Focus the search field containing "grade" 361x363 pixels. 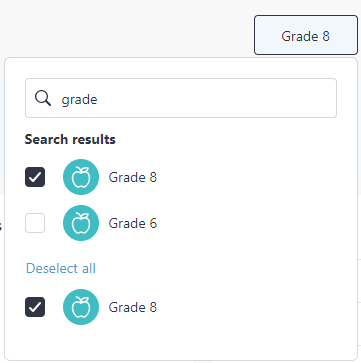click(x=181, y=98)
